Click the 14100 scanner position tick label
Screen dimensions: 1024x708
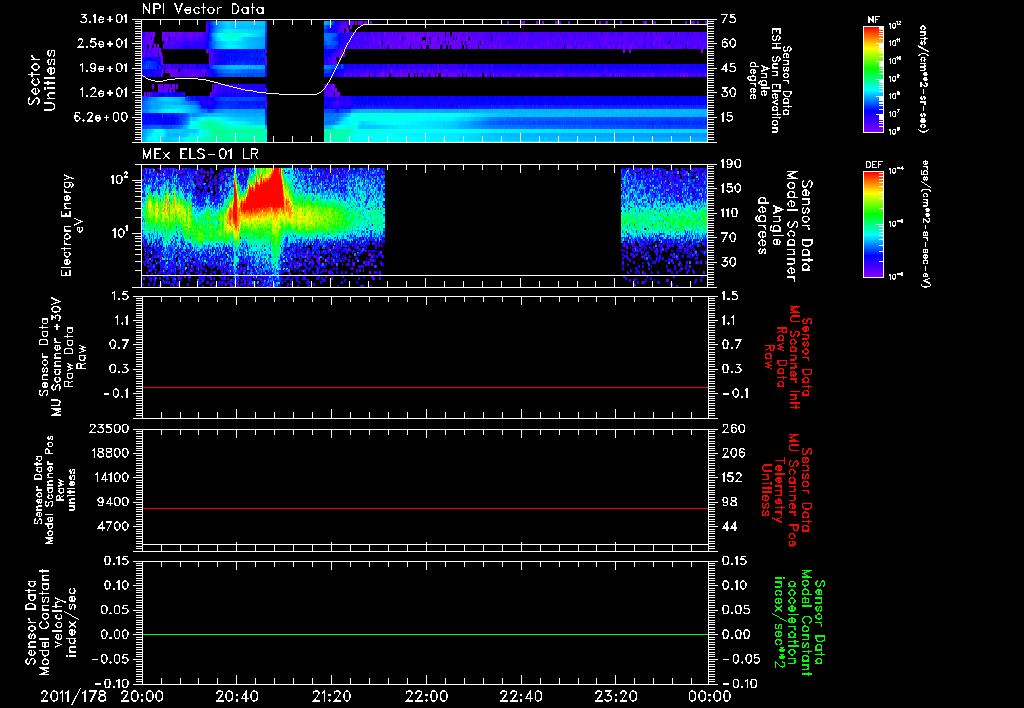click(x=110, y=477)
